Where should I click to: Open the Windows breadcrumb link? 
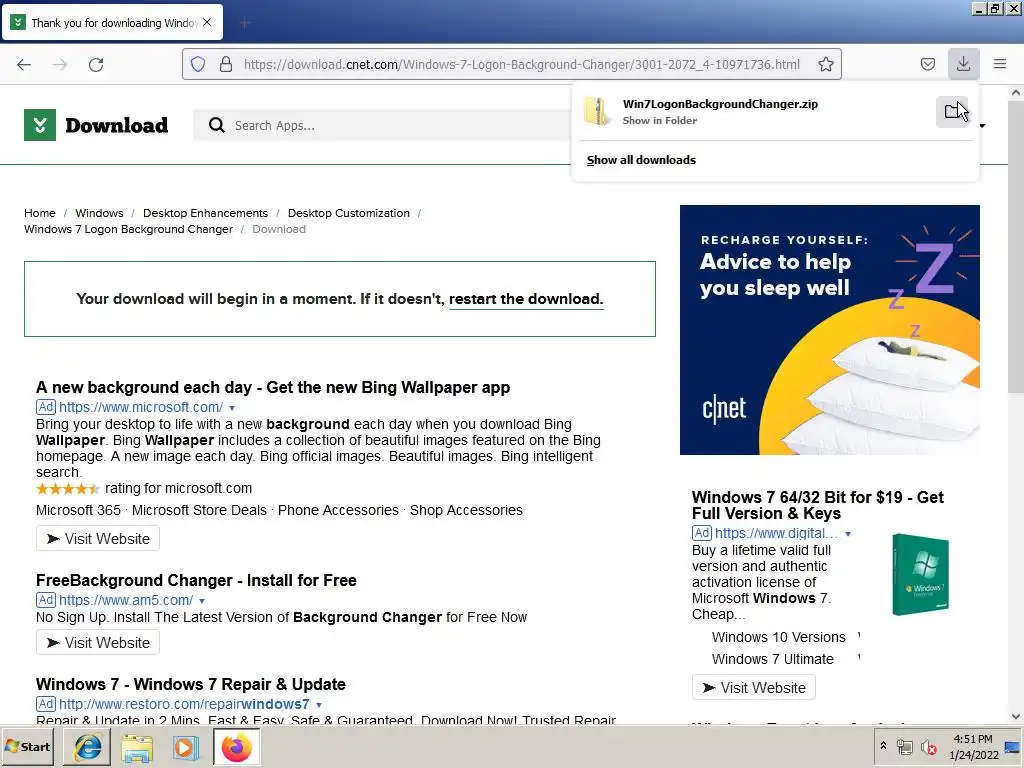[x=99, y=213]
